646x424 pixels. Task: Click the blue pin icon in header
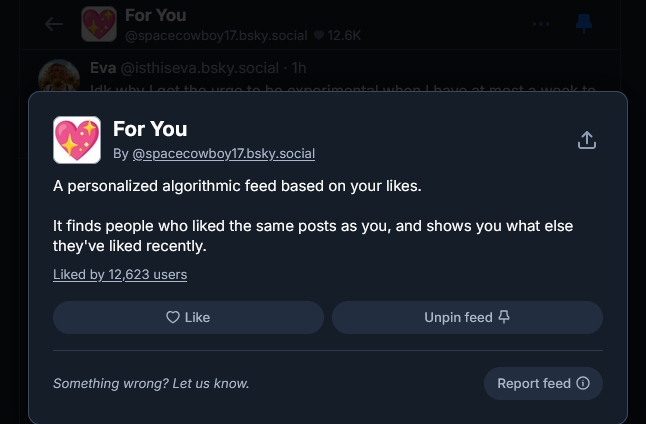[585, 24]
